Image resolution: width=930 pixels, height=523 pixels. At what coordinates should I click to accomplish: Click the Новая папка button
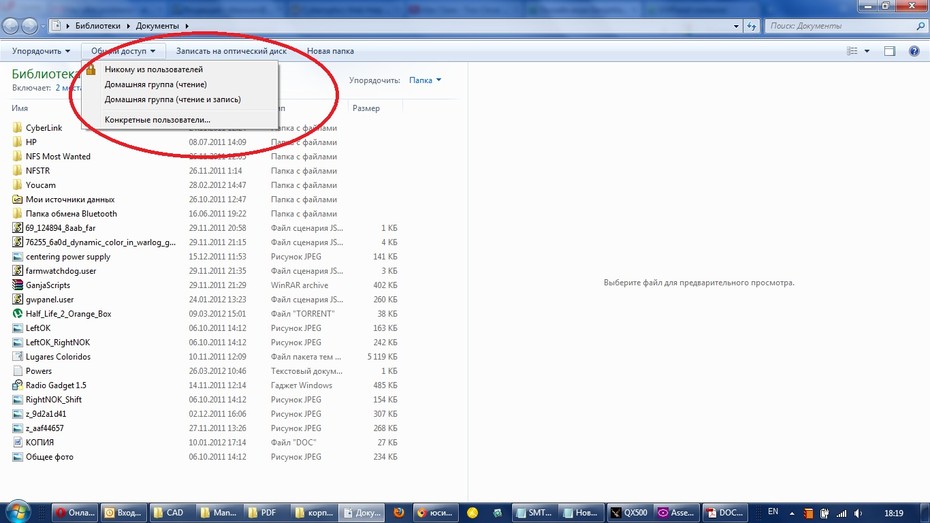tap(330, 51)
